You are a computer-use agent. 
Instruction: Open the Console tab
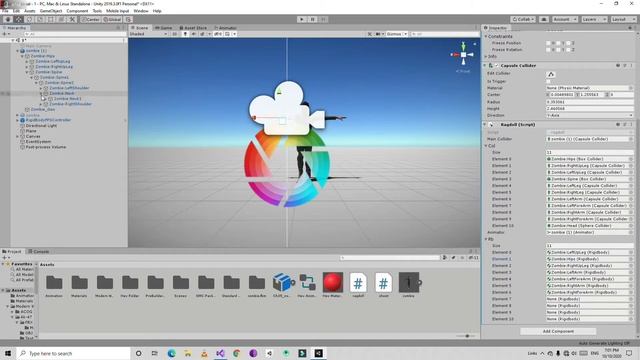pos(39,251)
